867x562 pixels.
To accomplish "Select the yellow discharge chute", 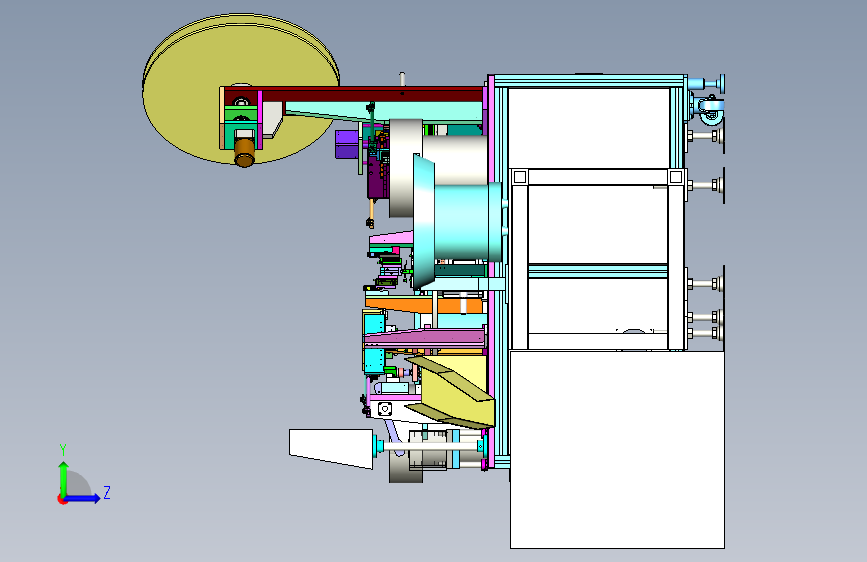I will (x=451, y=391).
